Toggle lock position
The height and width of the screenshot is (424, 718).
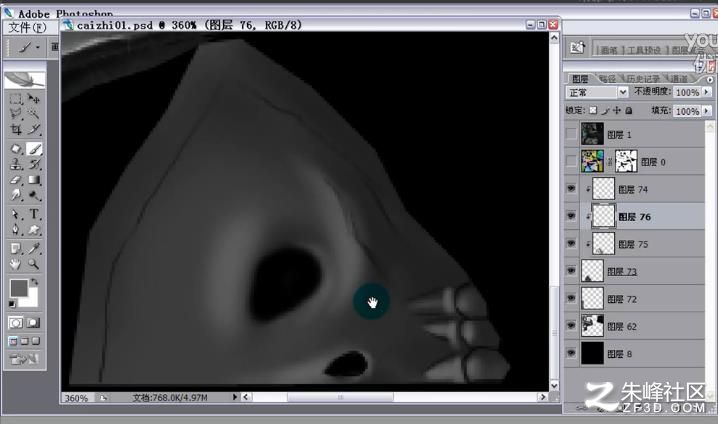[617, 110]
